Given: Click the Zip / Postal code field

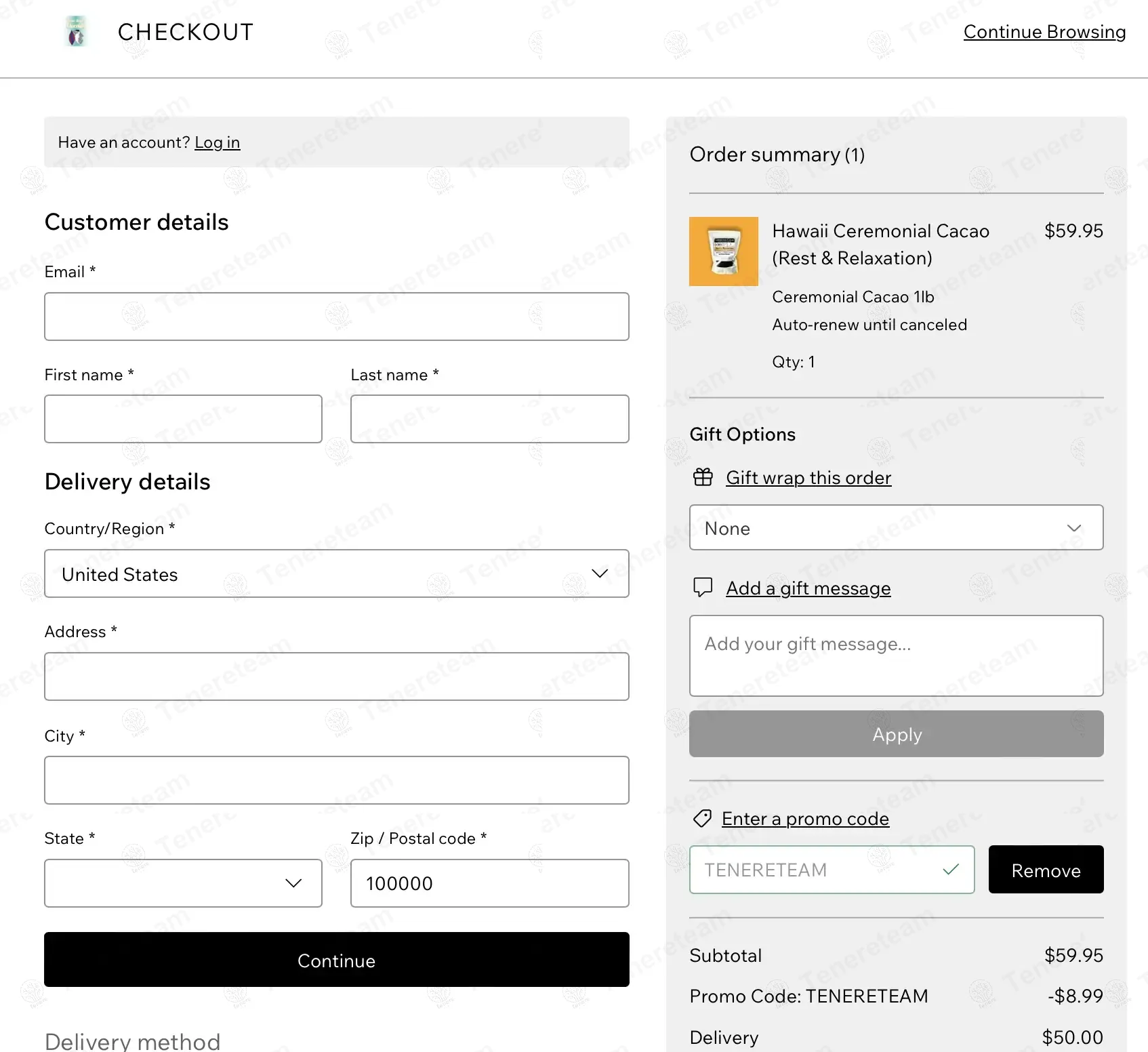Looking at the screenshot, I should click(x=489, y=883).
